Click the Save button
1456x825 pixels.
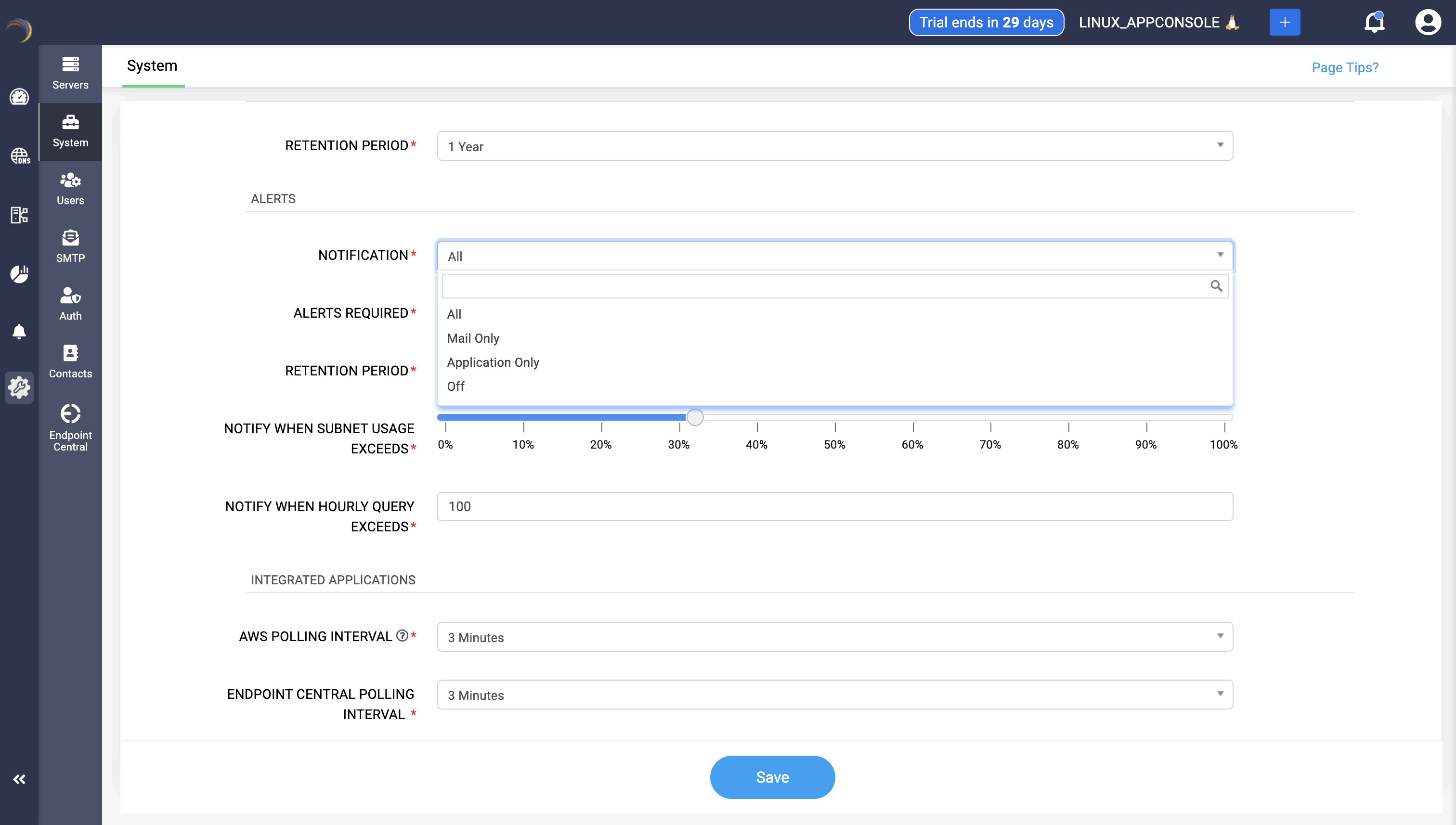(x=772, y=777)
